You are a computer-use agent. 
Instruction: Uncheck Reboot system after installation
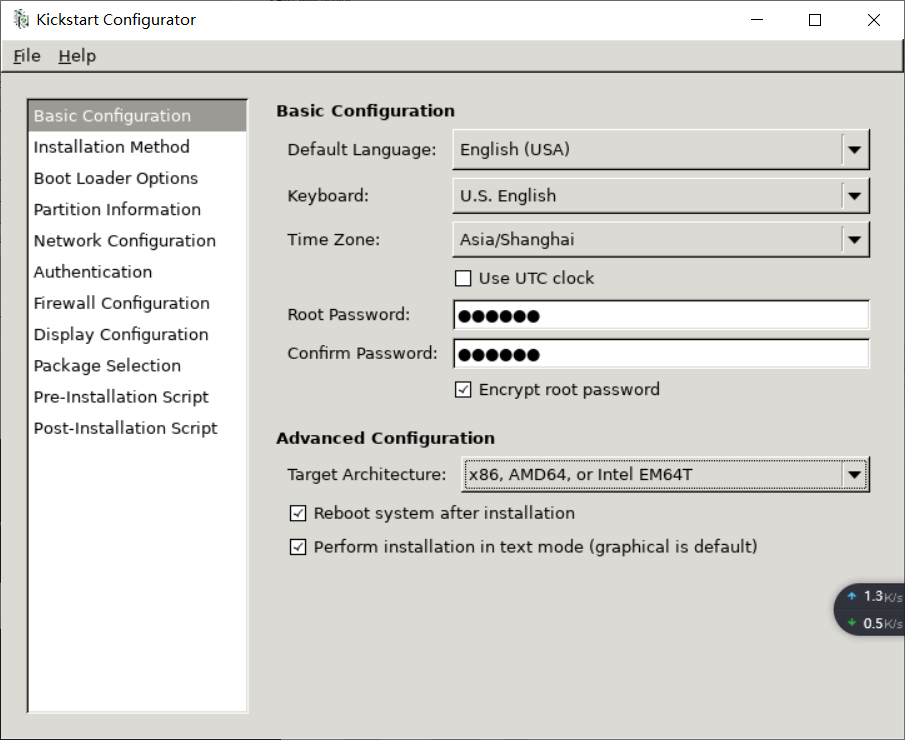point(298,513)
